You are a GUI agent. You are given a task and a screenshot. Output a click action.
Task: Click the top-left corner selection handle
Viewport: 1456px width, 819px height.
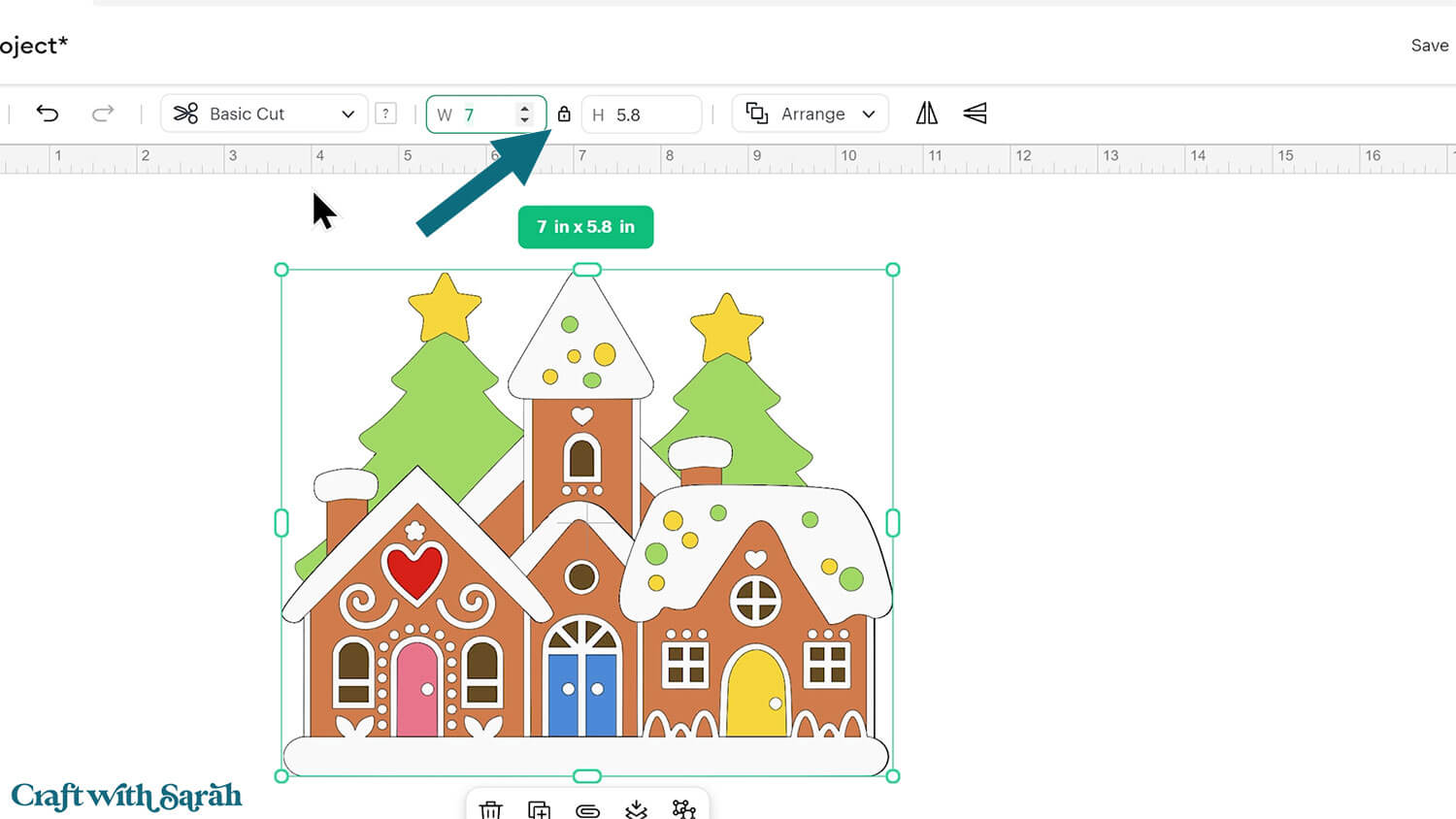tap(281, 269)
